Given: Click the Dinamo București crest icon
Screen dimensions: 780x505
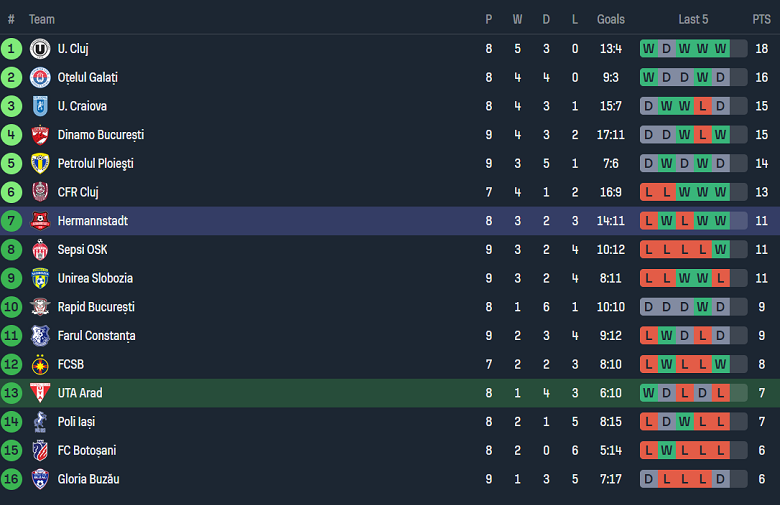Looking at the screenshot, I should pyautogui.click(x=40, y=135).
